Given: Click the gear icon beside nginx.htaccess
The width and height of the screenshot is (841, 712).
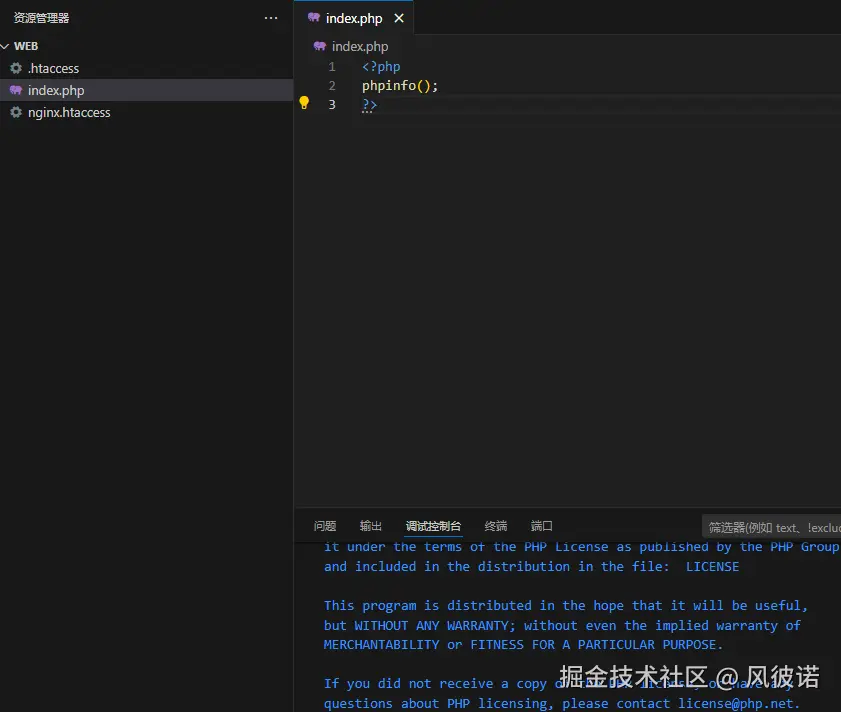Looking at the screenshot, I should point(16,112).
